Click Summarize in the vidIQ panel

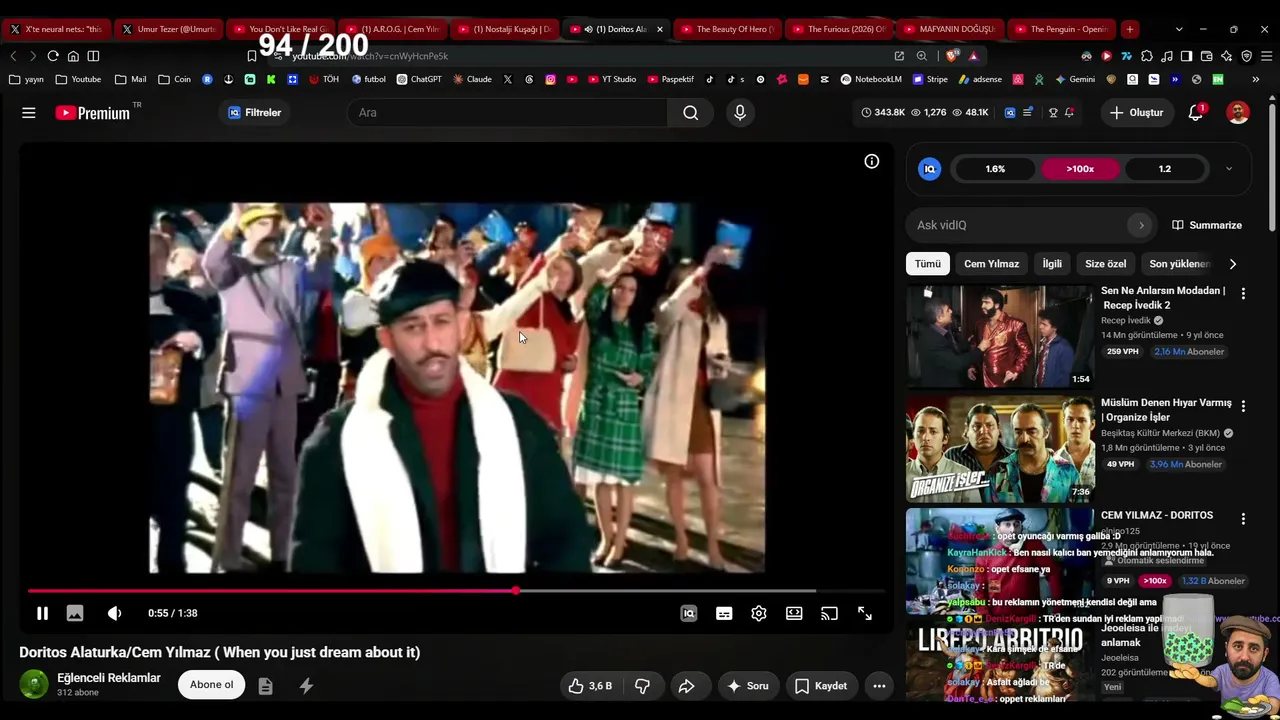tap(1207, 225)
